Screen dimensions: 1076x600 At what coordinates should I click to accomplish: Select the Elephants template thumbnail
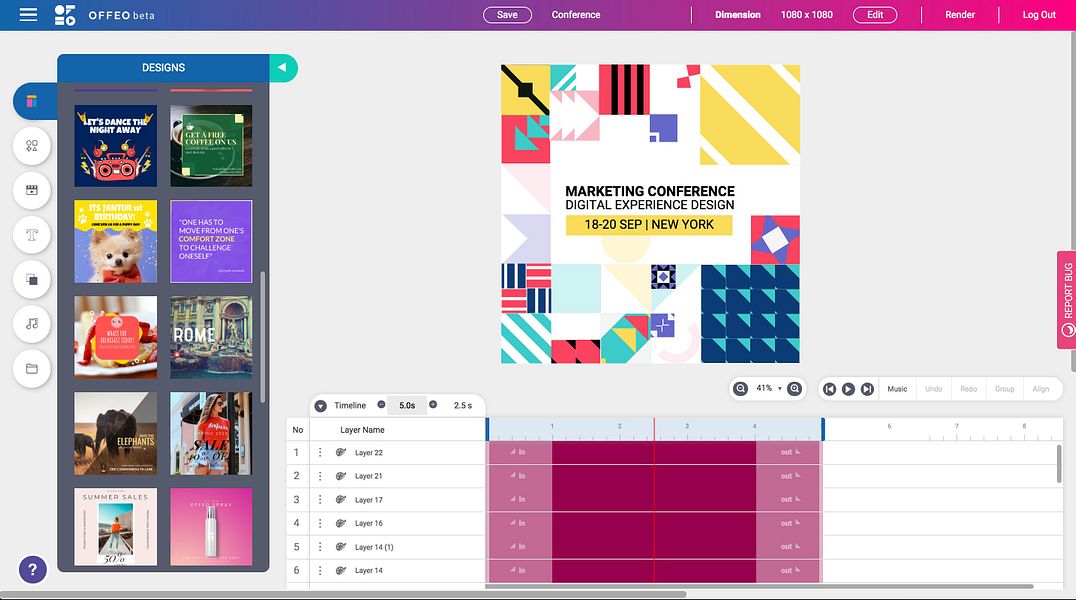(x=115, y=434)
